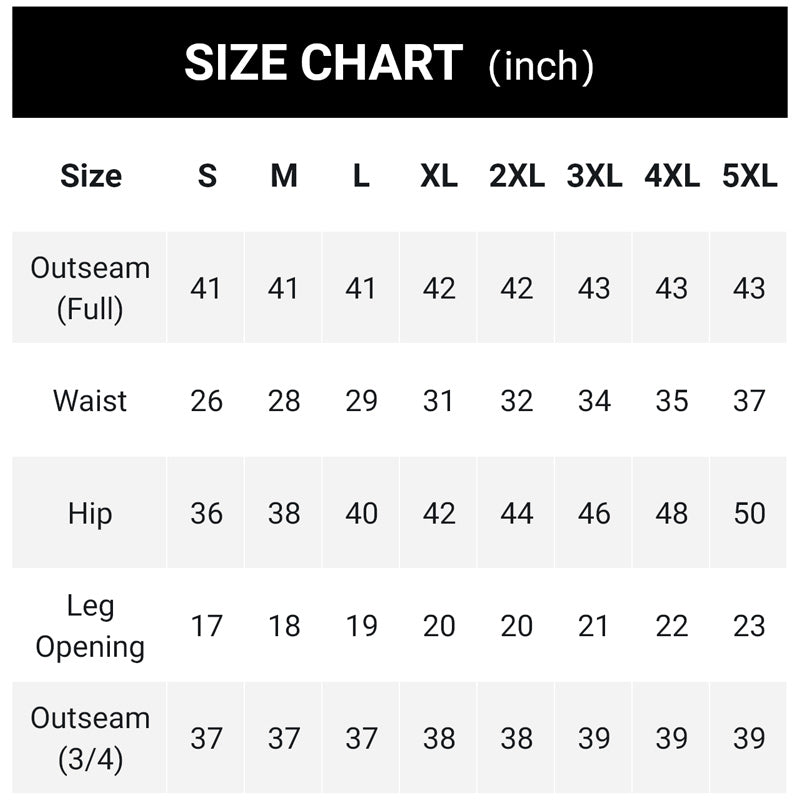Click the S size column header
Image resolution: width=800 pixels, height=800 pixels.
click(x=206, y=176)
